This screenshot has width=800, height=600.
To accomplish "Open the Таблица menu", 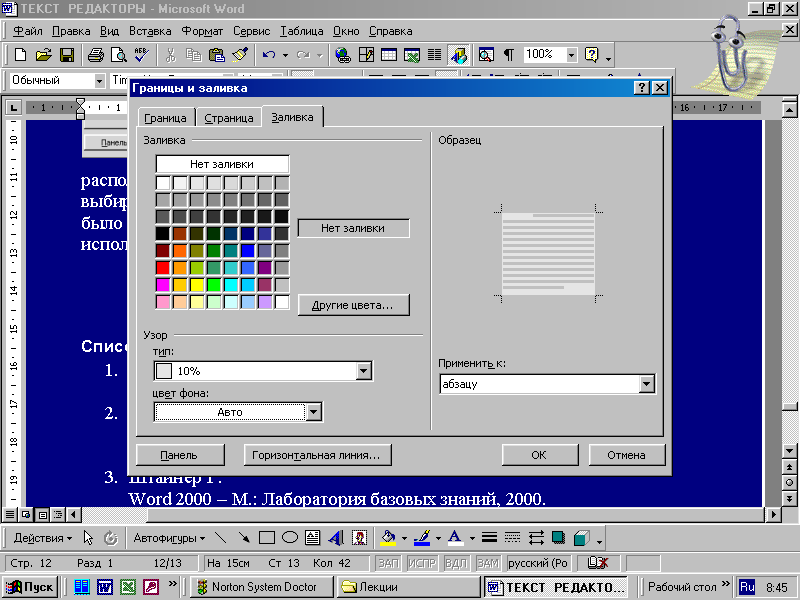I will click(x=302, y=31).
